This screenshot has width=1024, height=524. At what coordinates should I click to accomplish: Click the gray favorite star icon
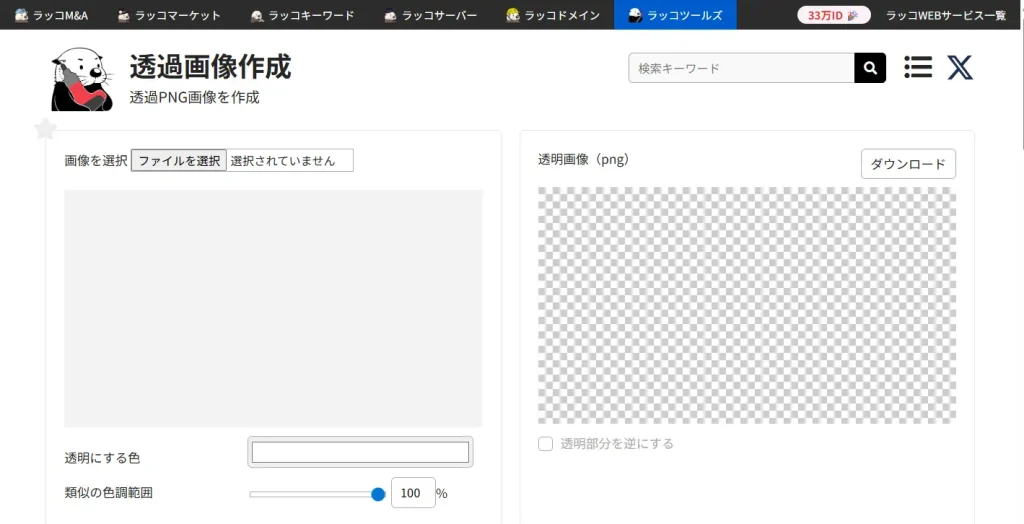[45, 129]
